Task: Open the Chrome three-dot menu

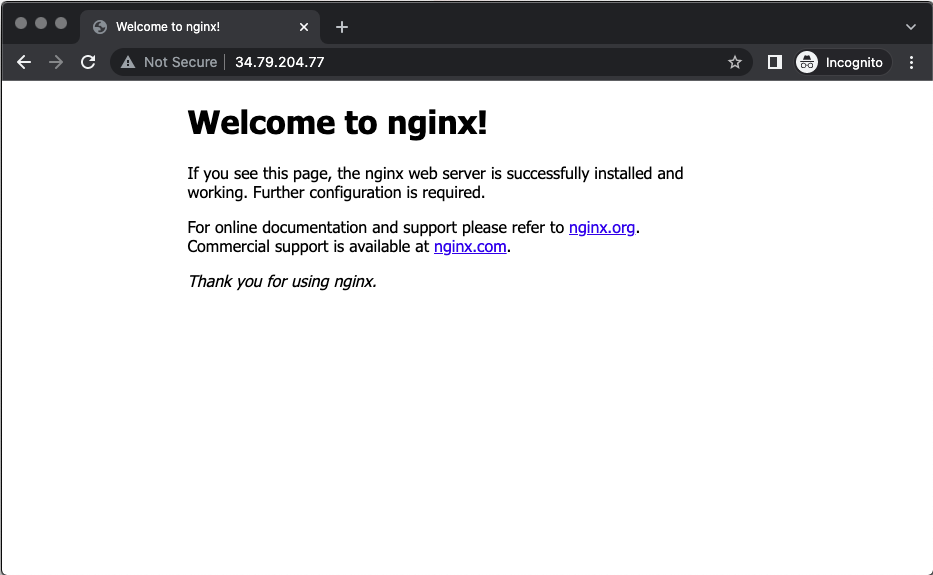Action: point(911,62)
